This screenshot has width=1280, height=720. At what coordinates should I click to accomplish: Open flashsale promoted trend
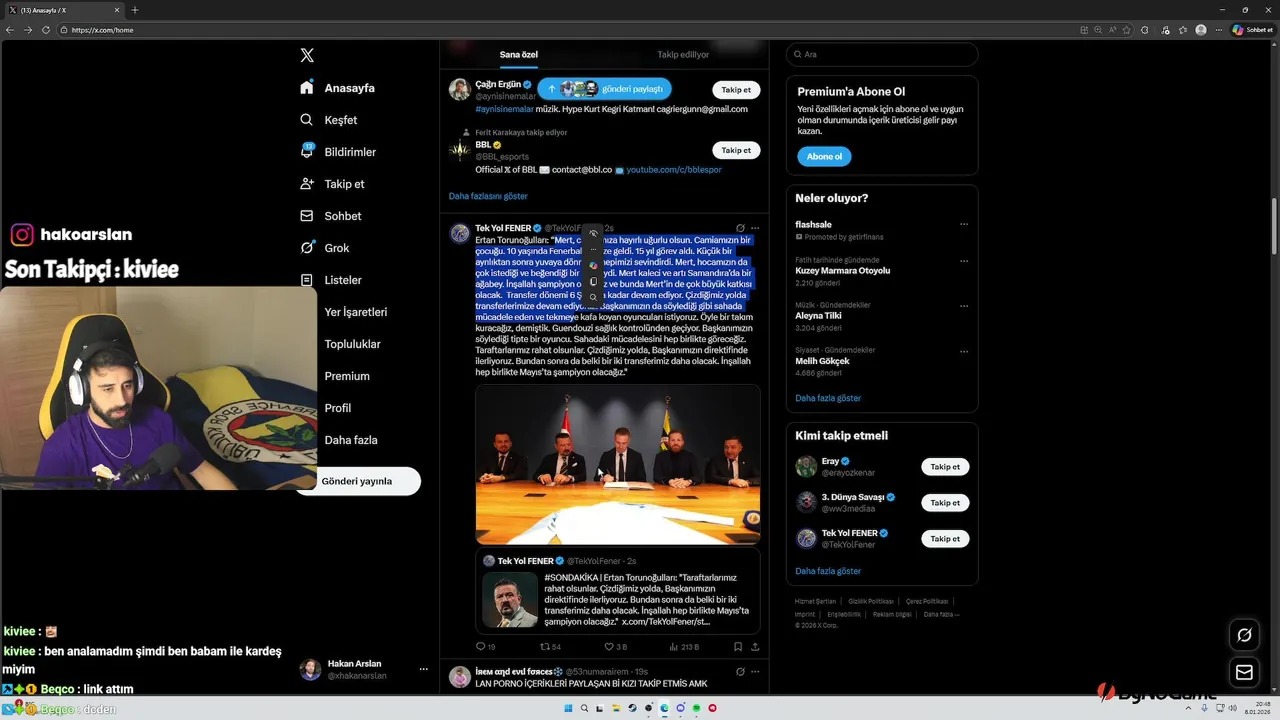pos(813,224)
